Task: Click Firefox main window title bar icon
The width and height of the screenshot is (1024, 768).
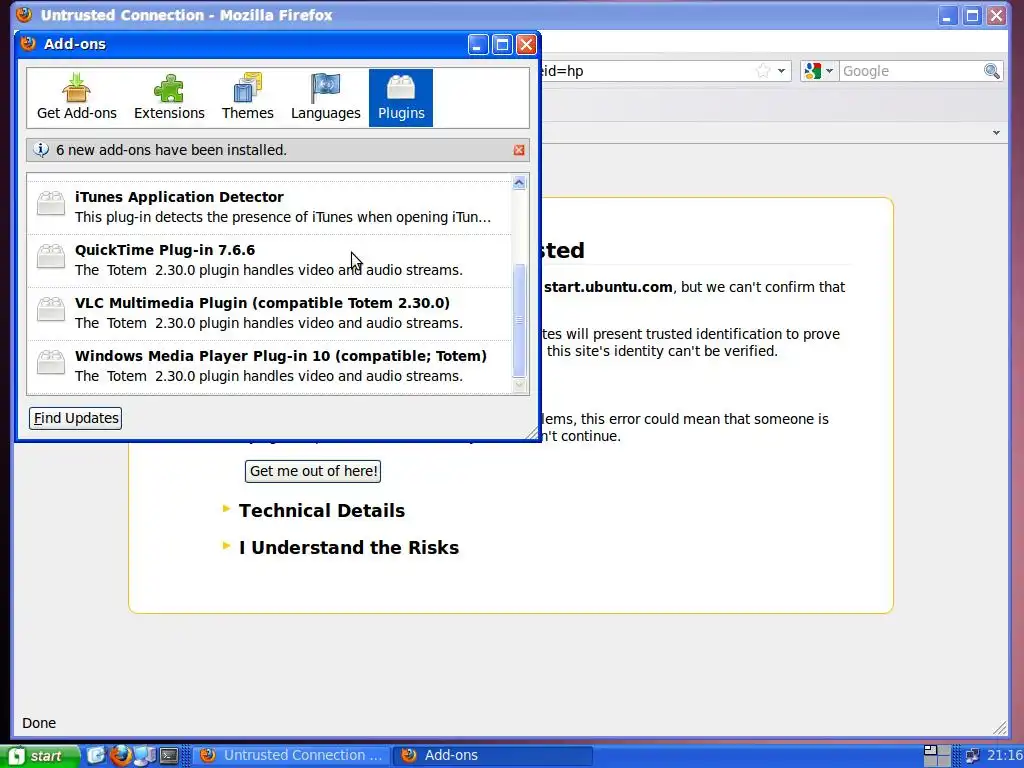Action: (x=24, y=14)
